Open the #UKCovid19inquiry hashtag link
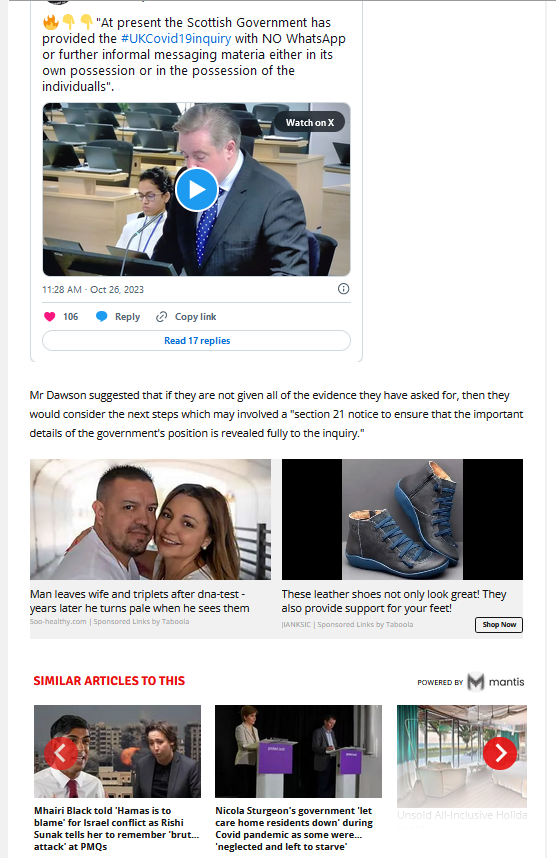The height and width of the screenshot is (858, 556). 176,39
